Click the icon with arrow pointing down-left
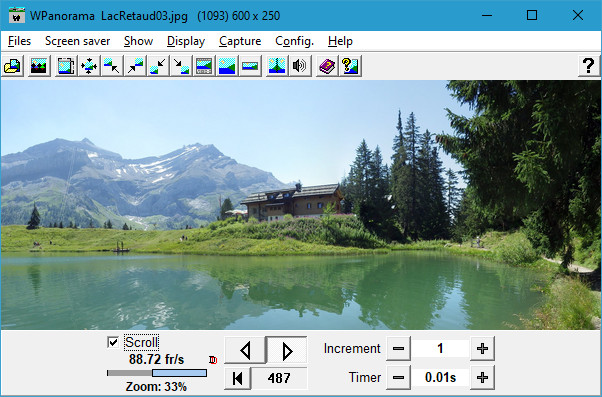 tap(158, 66)
